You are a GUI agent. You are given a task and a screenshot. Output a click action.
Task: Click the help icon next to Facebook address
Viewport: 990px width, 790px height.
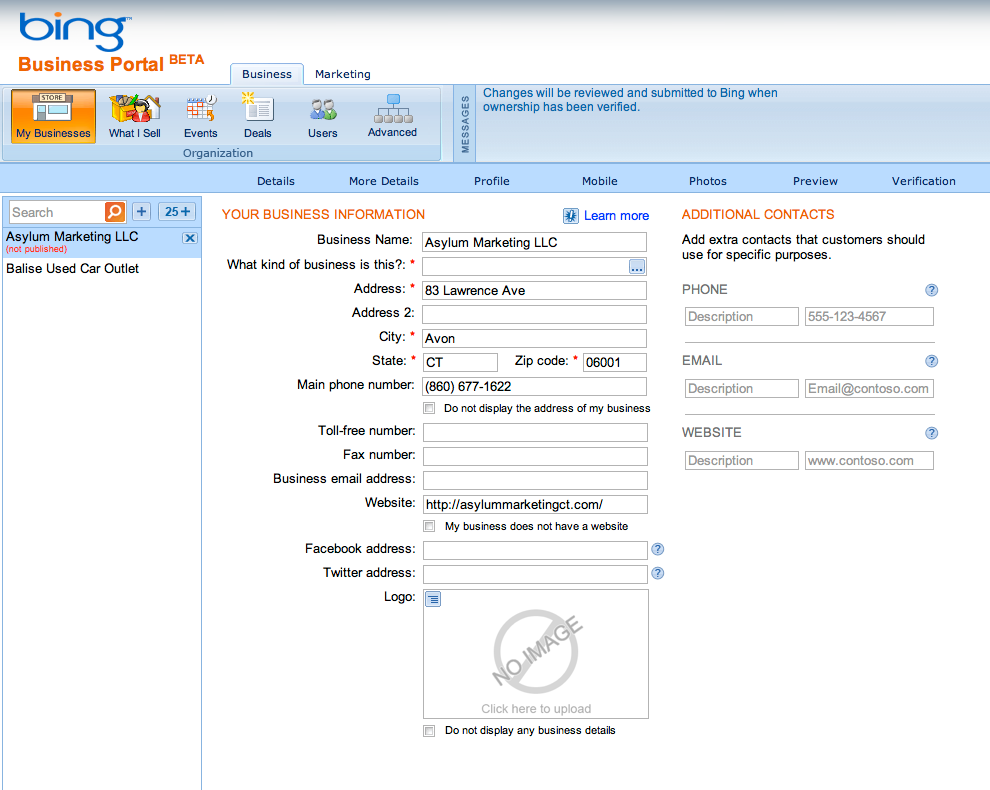(657, 549)
